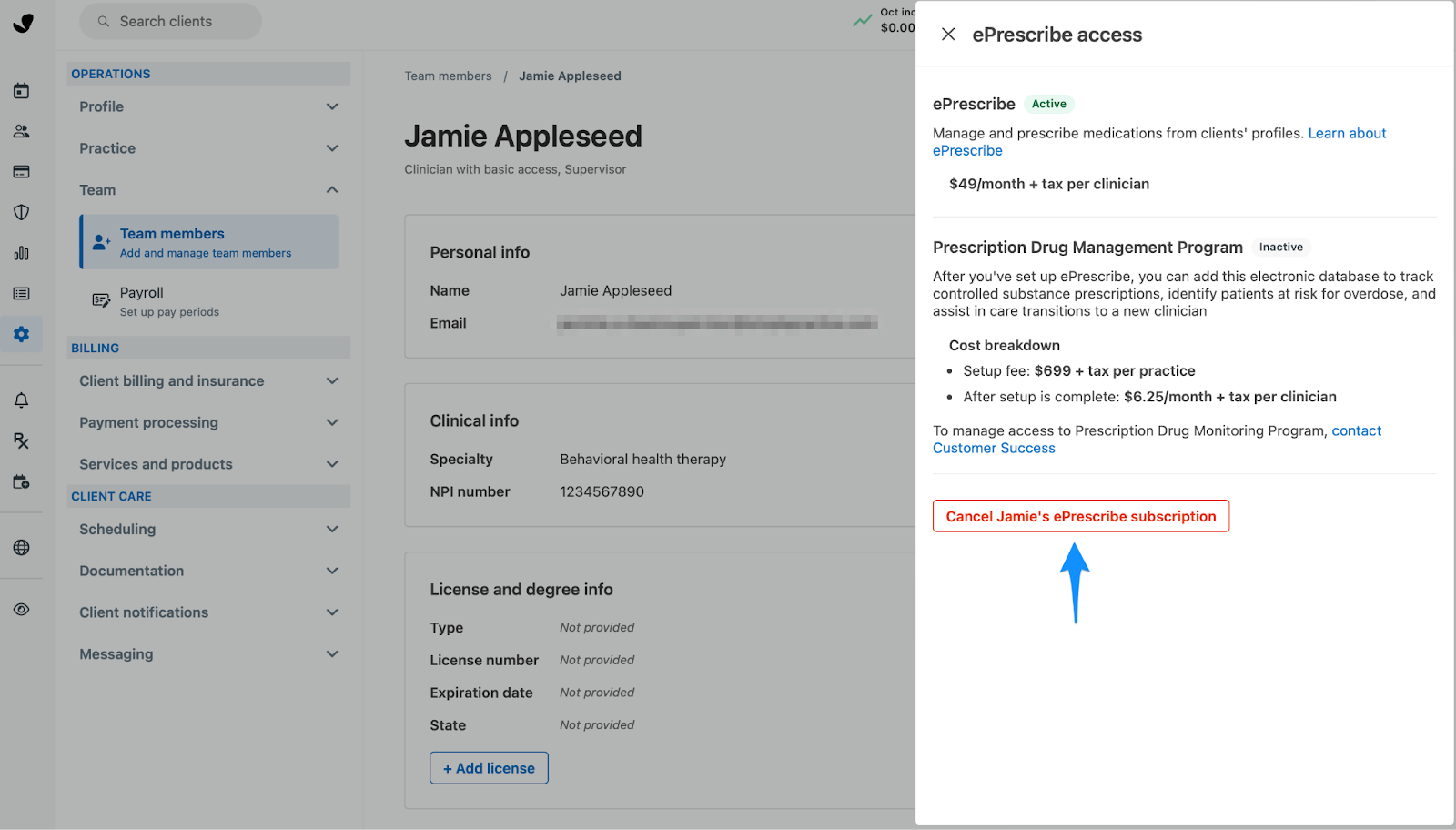
Task: Click the OPERATIONS section header
Action: 208,74
